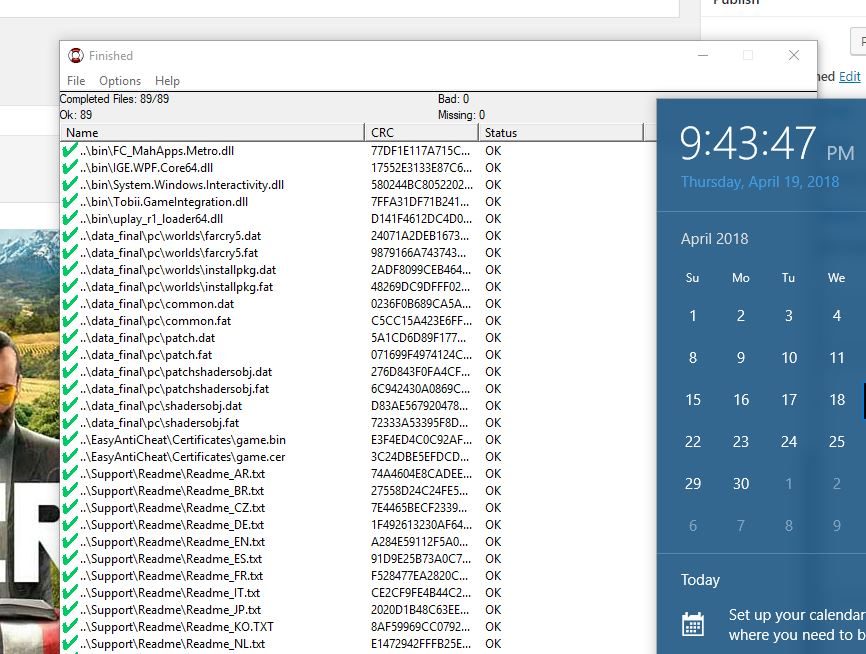866x654 pixels.
Task: Click green checkmark beside pc\shadersobj.dat
Action: (70, 405)
